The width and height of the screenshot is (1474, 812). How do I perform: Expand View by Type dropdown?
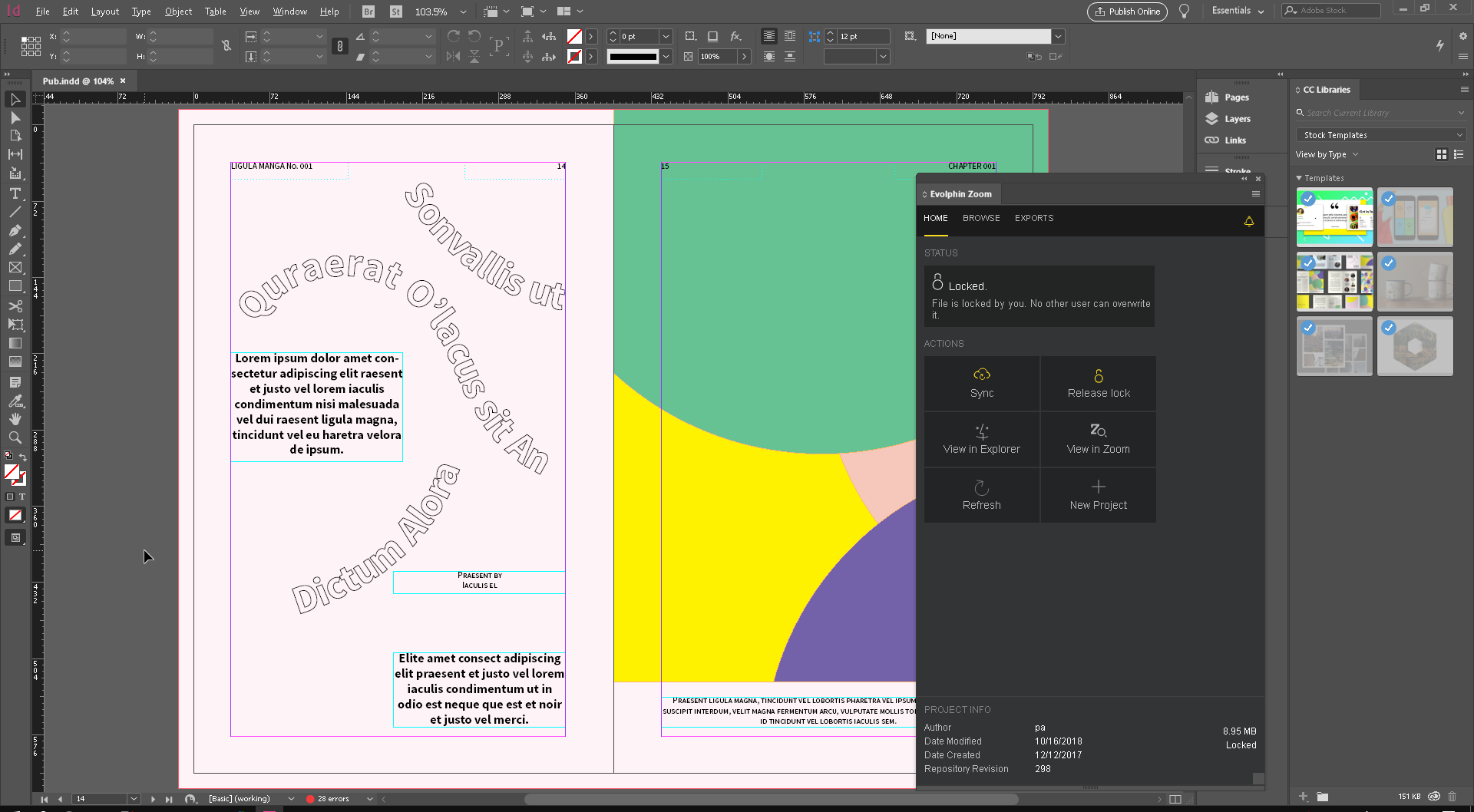[x=1327, y=154]
